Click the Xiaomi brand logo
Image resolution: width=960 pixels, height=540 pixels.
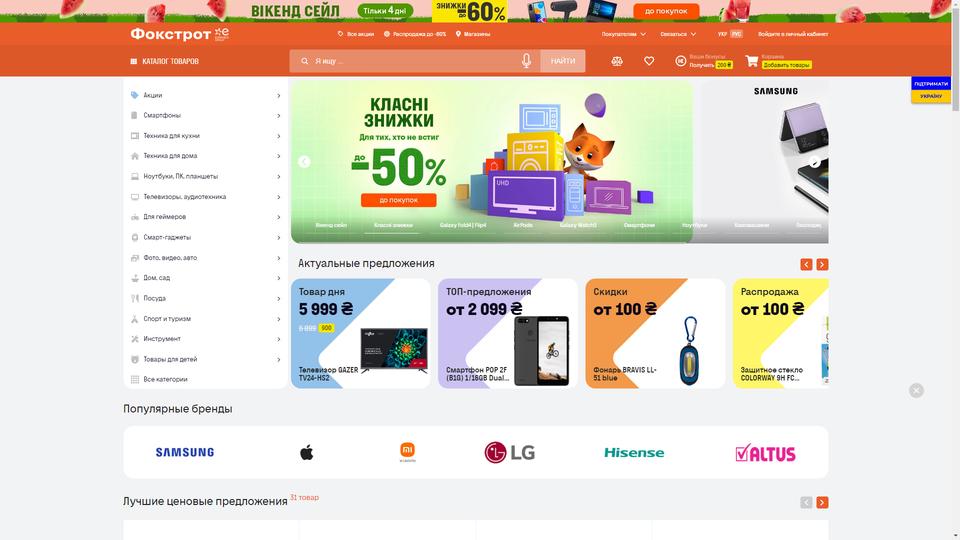407,452
